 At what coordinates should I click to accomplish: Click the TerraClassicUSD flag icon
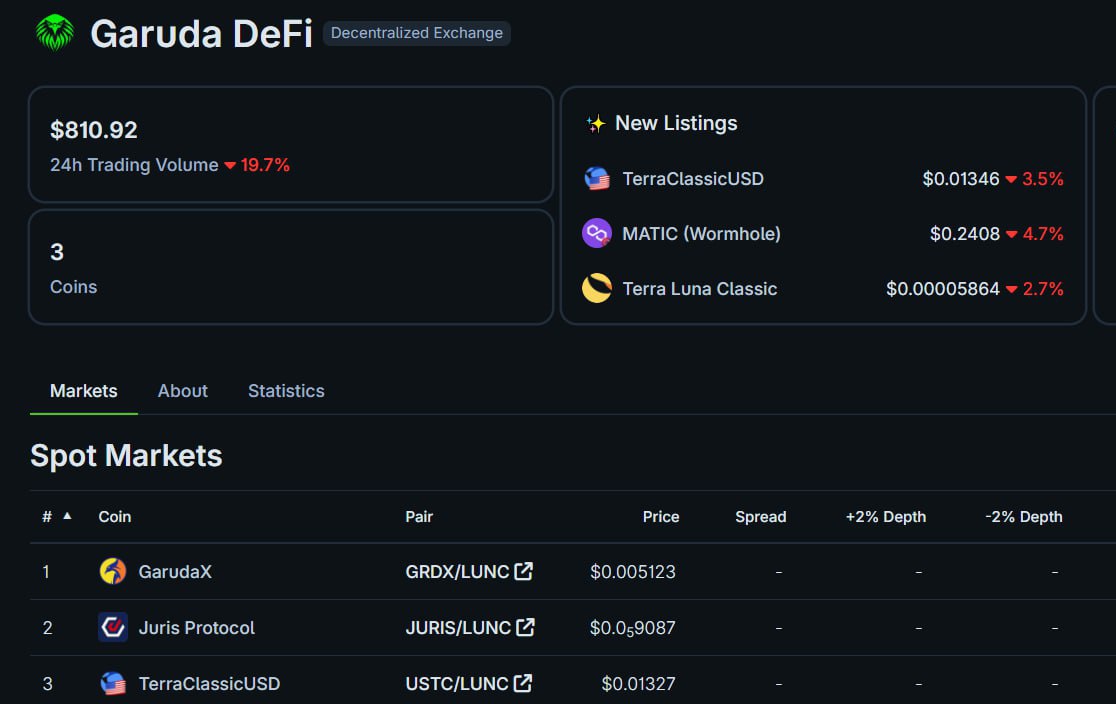tap(597, 178)
